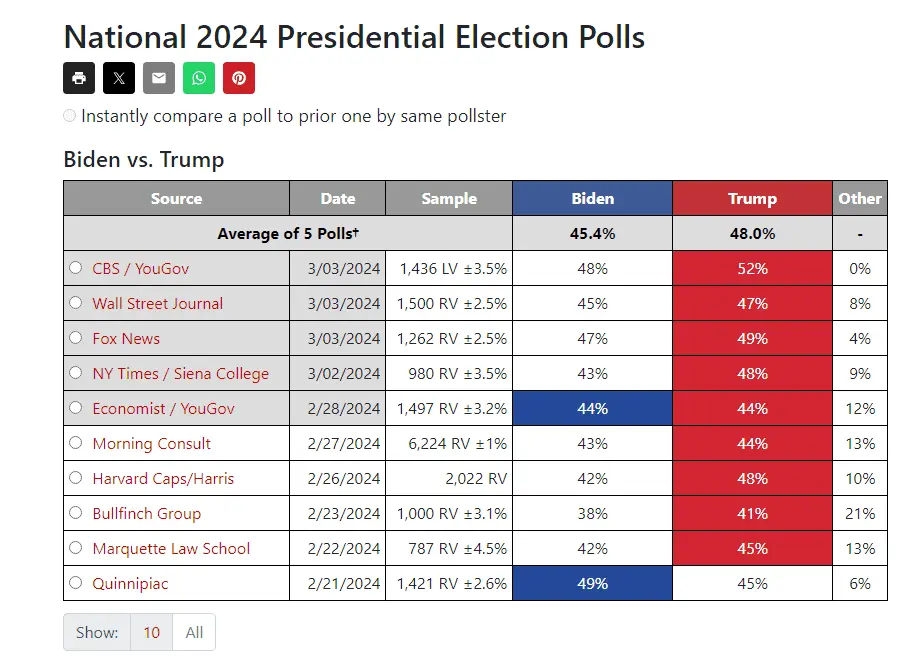Screen dimensions: 908x671
Task: Enable instant poll comparison radio button
Action: coord(70,116)
